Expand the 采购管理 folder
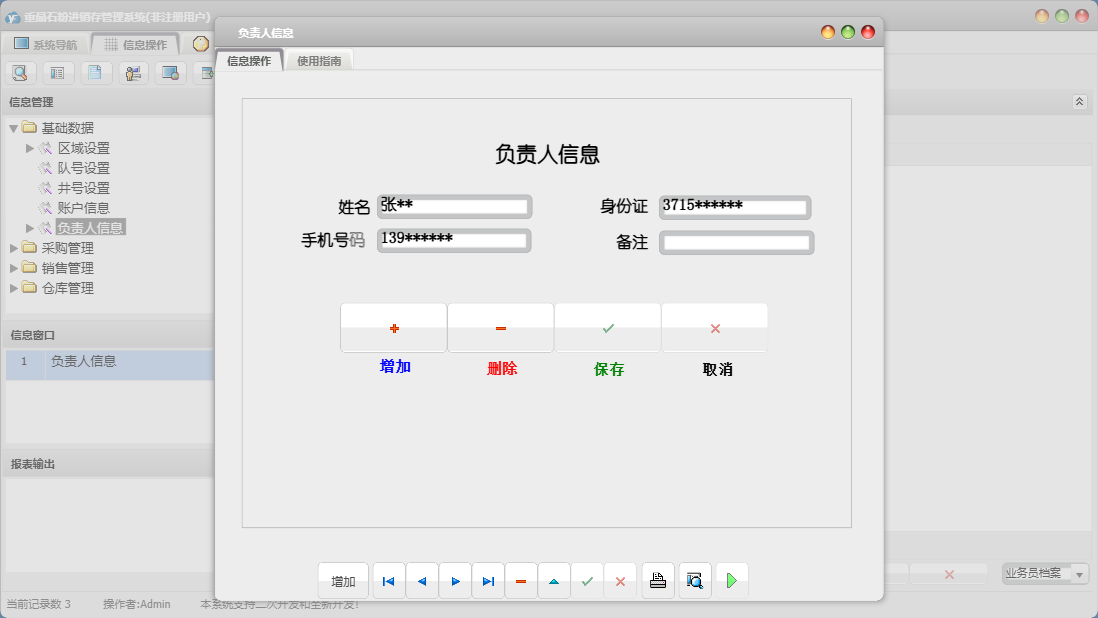Screen dimensions: 1098x618 point(14,247)
